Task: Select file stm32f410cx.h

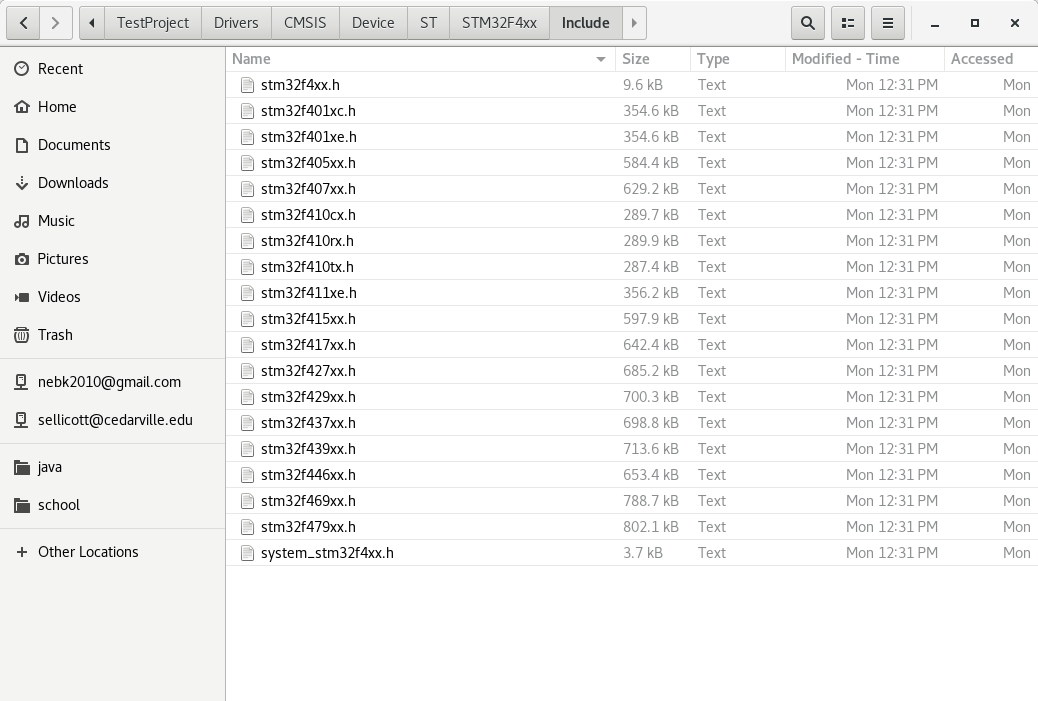Action: click(632, 215)
